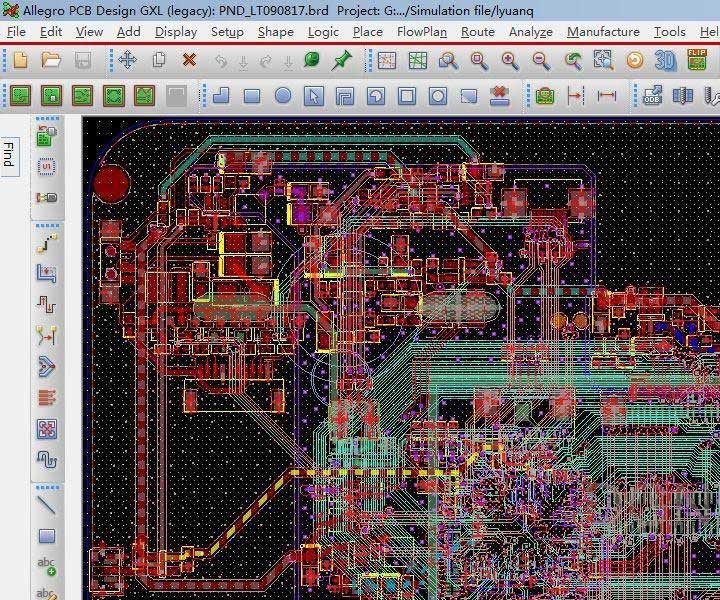Open the FlowPlan menu
Image resolution: width=720 pixels, height=600 pixels.
click(421, 31)
